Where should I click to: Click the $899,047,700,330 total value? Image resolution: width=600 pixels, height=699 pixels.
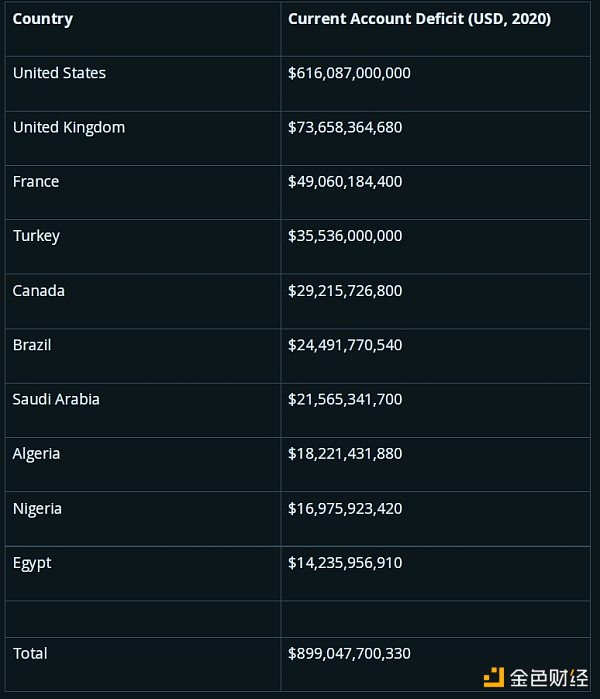pos(349,654)
